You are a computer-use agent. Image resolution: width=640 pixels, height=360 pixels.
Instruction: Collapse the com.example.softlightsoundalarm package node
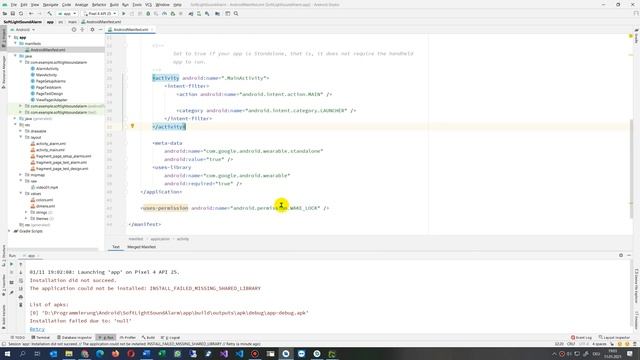pos(21,62)
